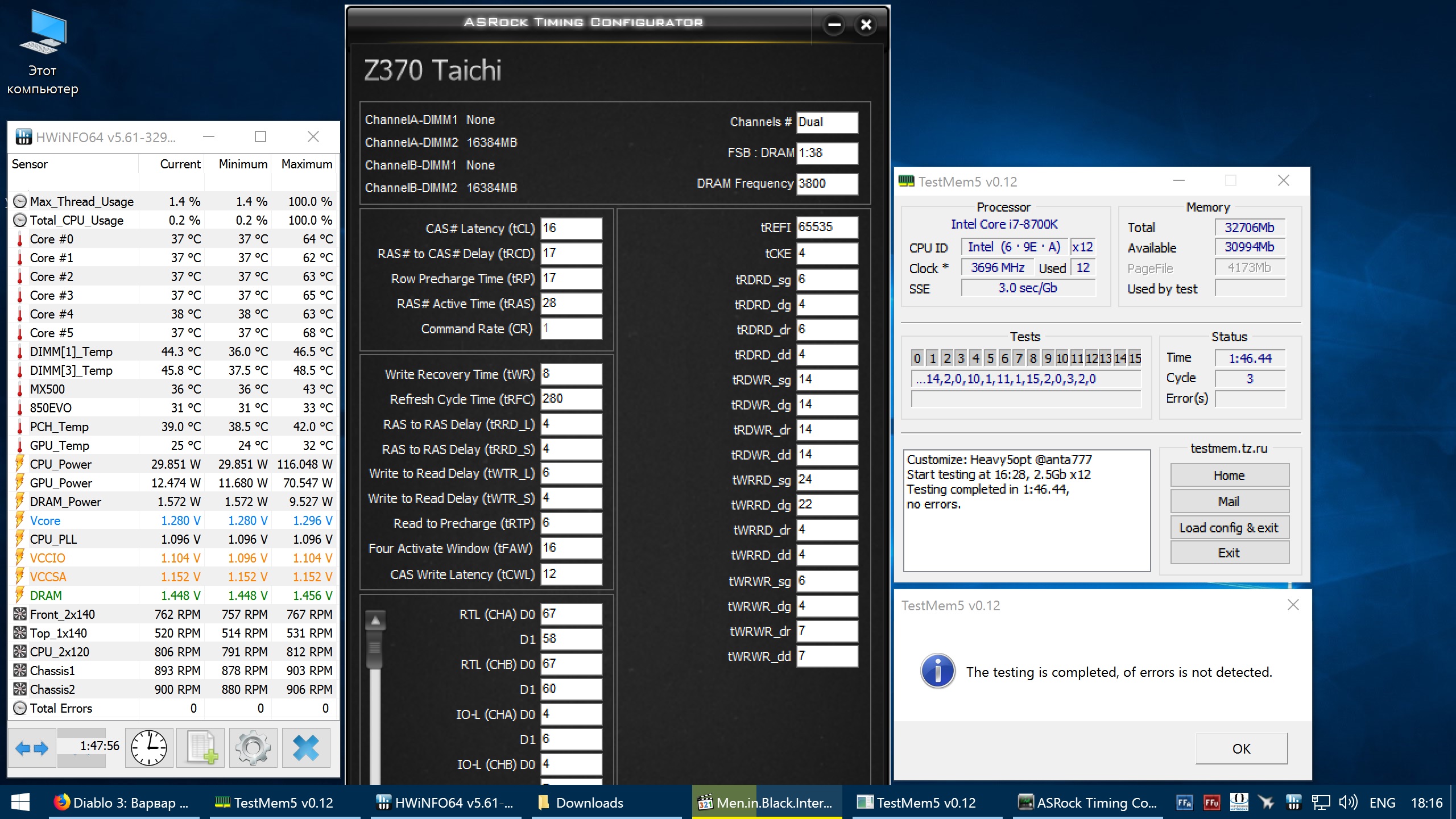Click the volume speaker tray icon
Viewport: 1456px width, 819px height.
[x=1347, y=803]
